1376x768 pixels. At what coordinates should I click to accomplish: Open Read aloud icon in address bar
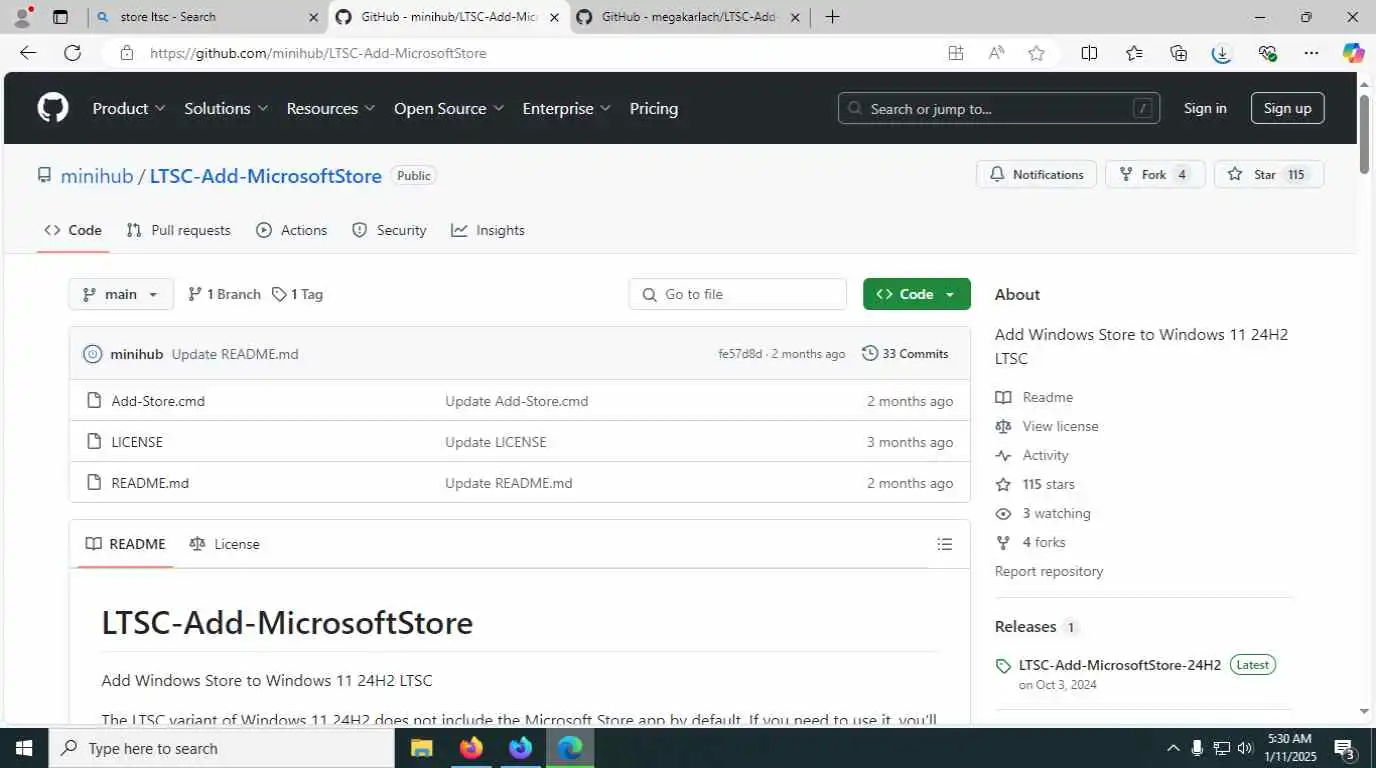tap(996, 53)
